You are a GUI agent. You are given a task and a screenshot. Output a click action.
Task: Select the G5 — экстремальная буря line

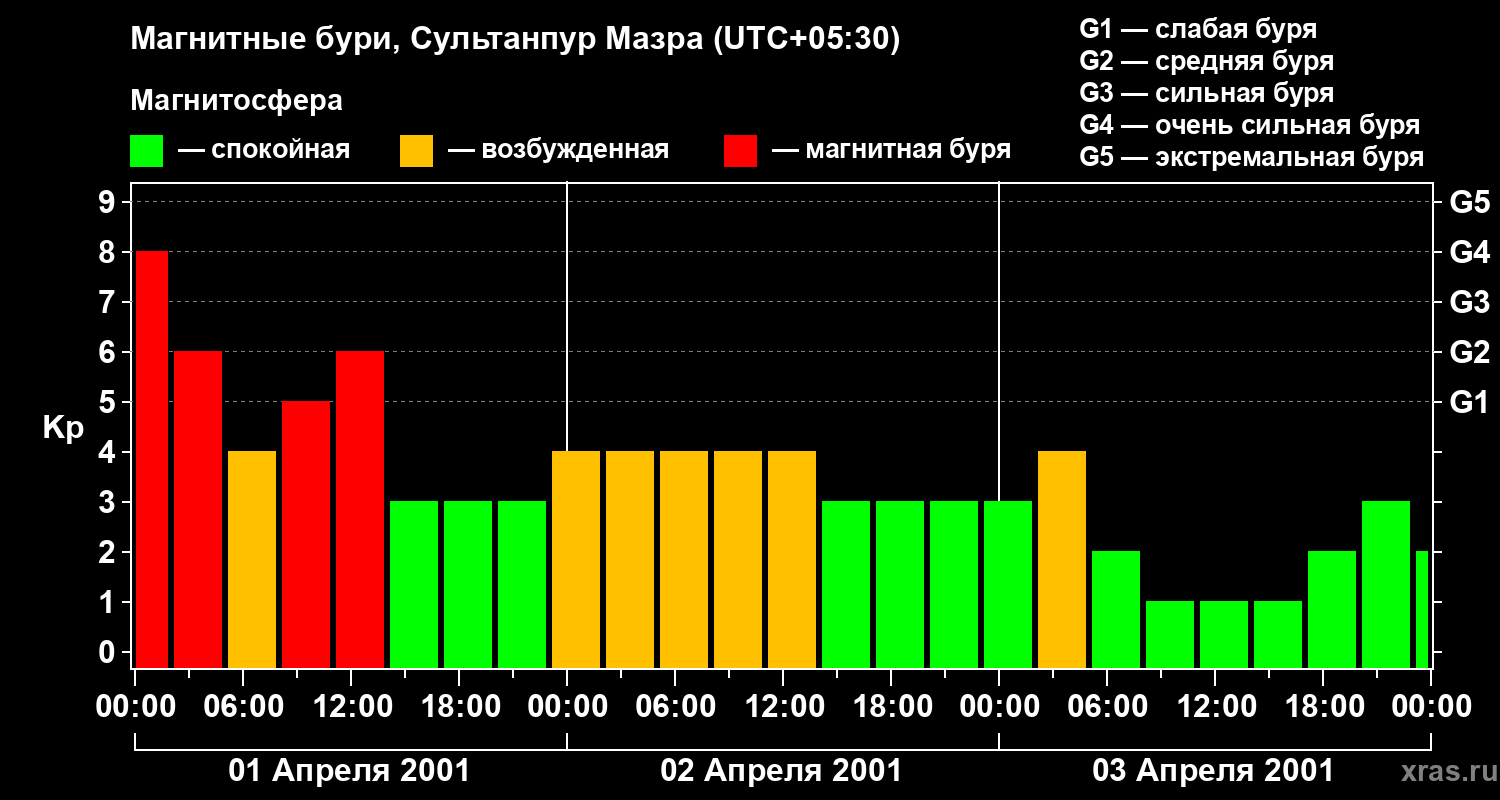pos(1252,158)
